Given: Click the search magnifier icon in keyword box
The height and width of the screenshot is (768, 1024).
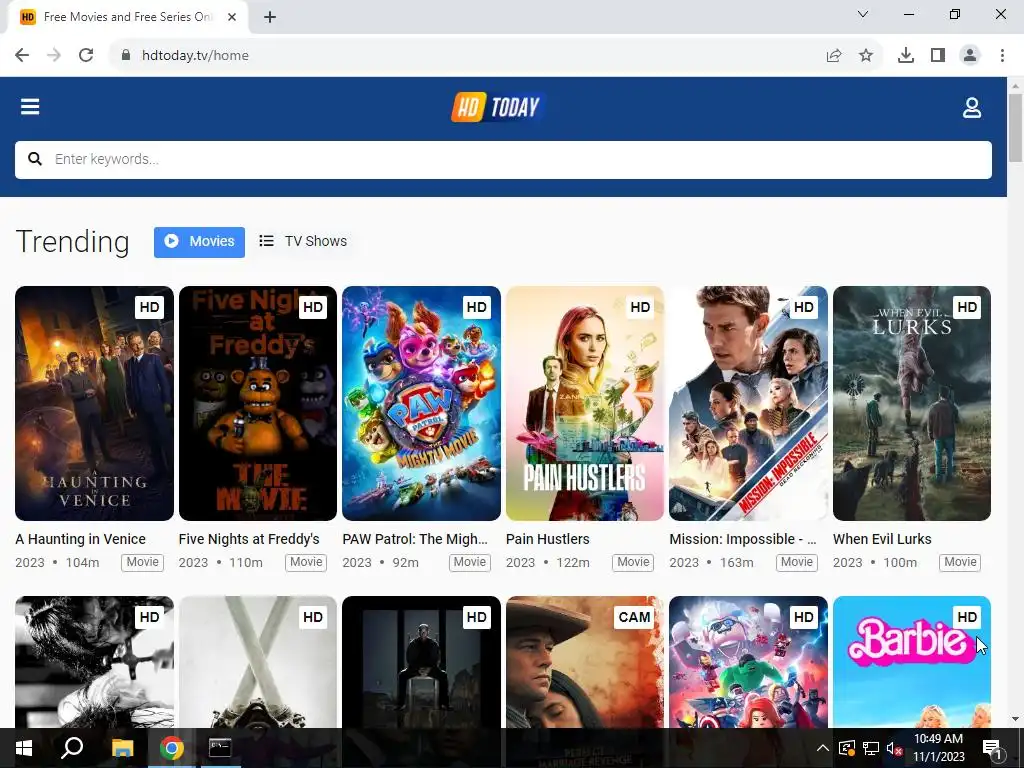Looking at the screenshot, I should coord(35,159).
